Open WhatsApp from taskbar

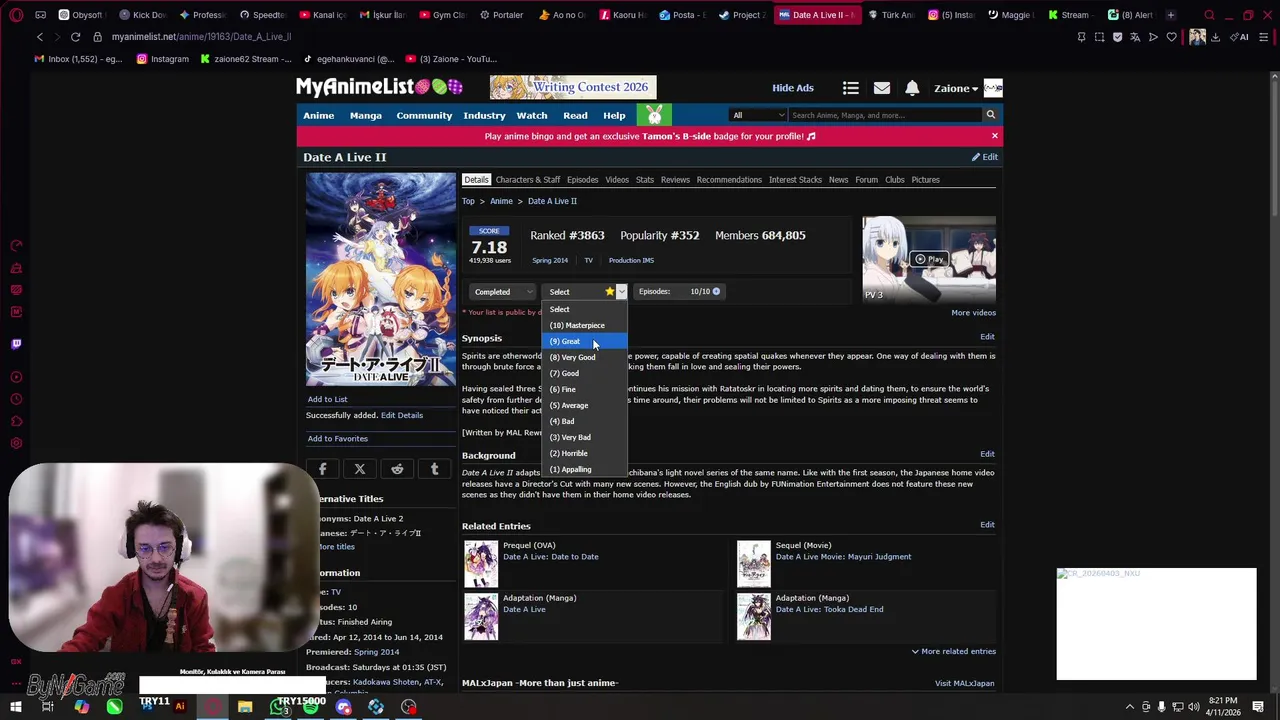278,707
